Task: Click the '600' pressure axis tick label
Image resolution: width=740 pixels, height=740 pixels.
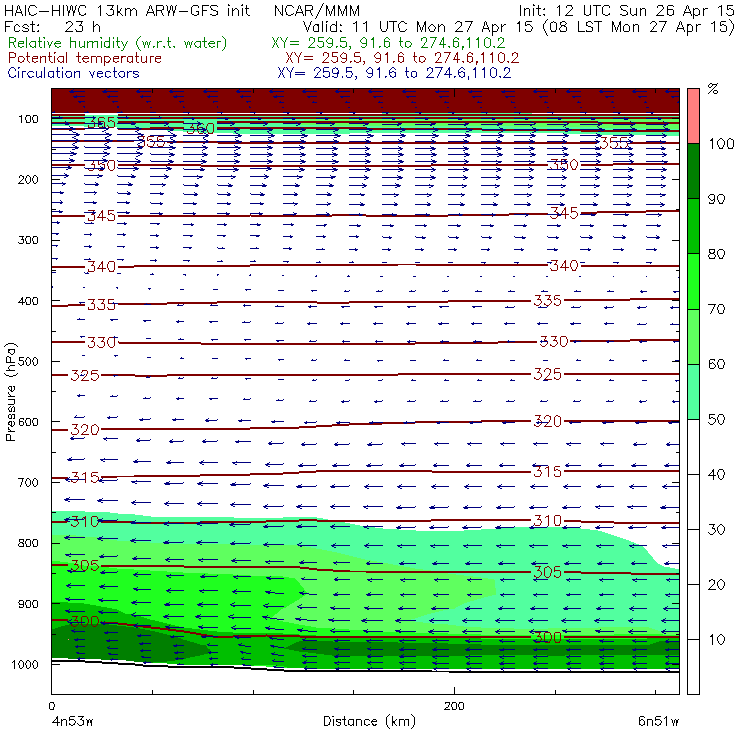Action: click(28, 421)
